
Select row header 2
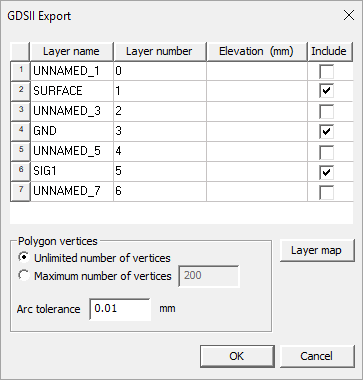click(20, 91)
